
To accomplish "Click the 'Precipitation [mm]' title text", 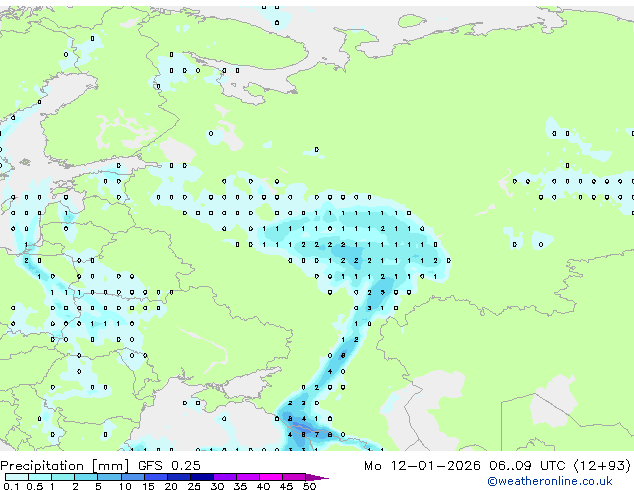I will coord(65,466).
